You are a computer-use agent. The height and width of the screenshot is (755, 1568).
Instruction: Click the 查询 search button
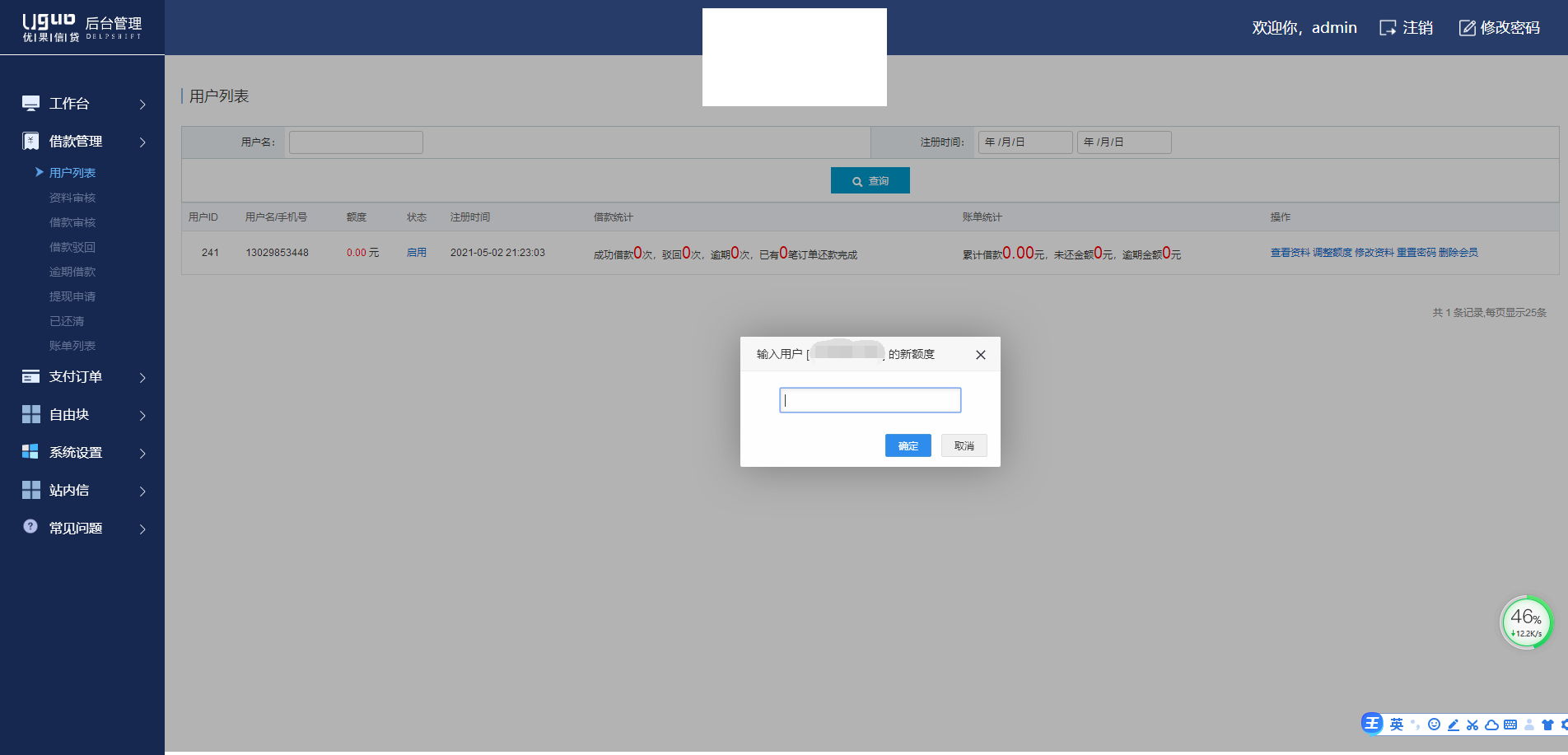coord(870,180)
